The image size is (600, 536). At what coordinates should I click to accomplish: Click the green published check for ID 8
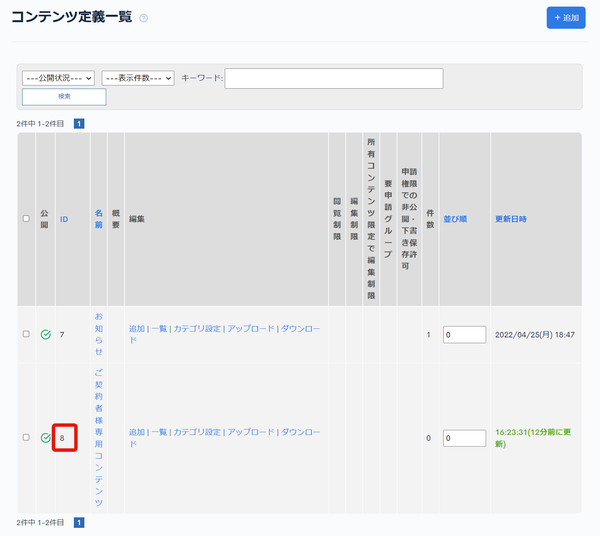pos(46,438)
